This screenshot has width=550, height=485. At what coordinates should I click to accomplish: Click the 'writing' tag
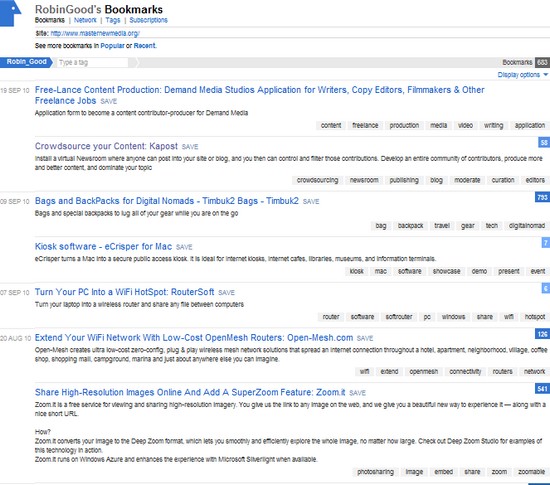(494, 126)
